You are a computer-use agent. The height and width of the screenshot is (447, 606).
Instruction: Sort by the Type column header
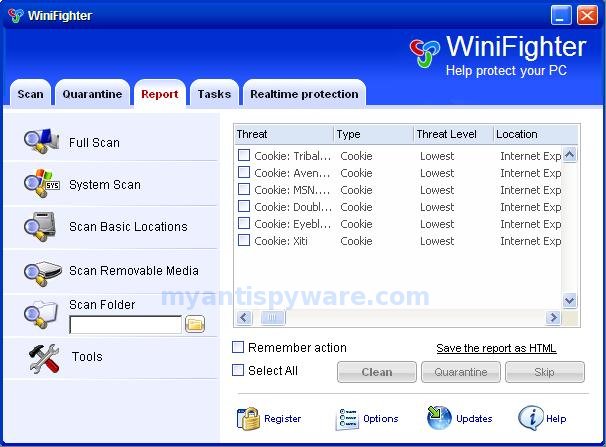point(373,134)
